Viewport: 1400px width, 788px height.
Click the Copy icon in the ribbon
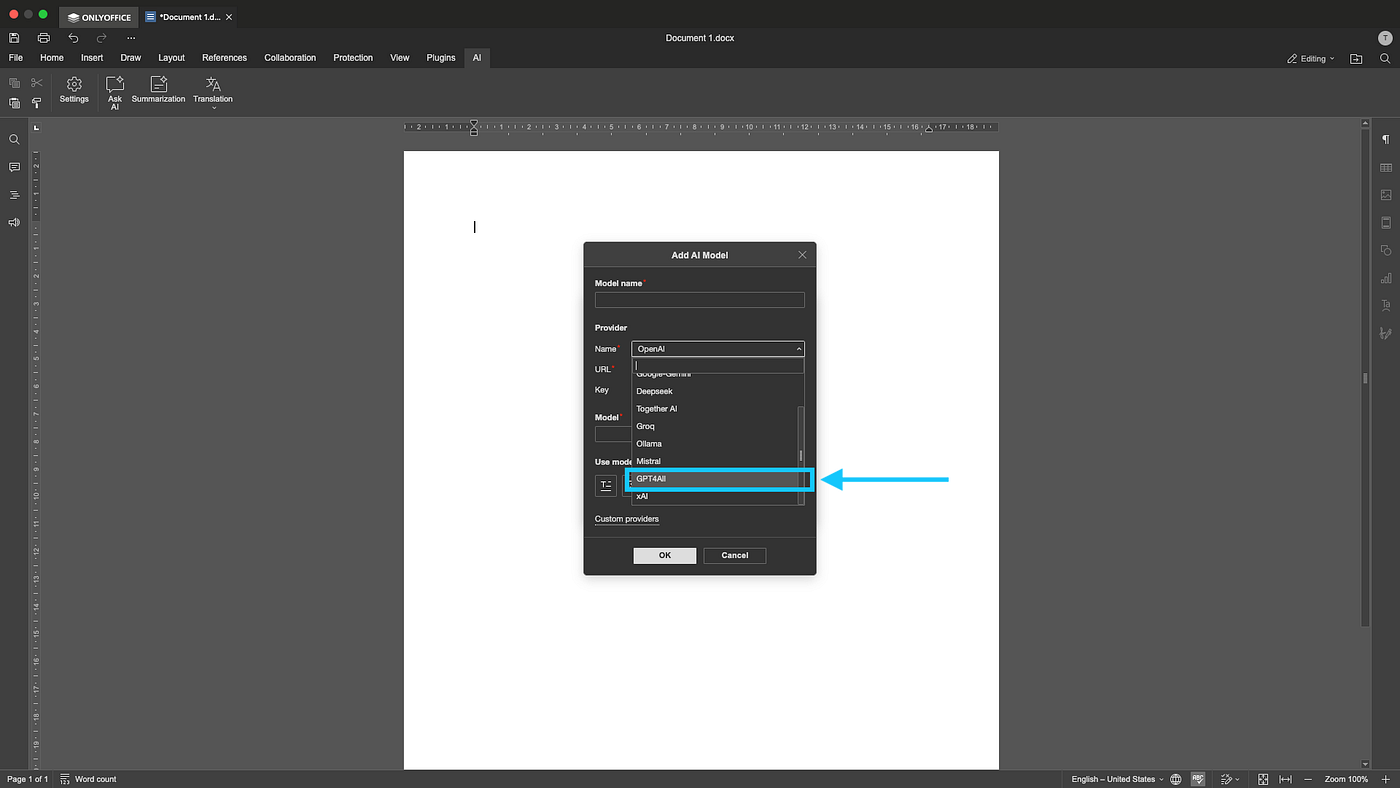pos(14,83)
